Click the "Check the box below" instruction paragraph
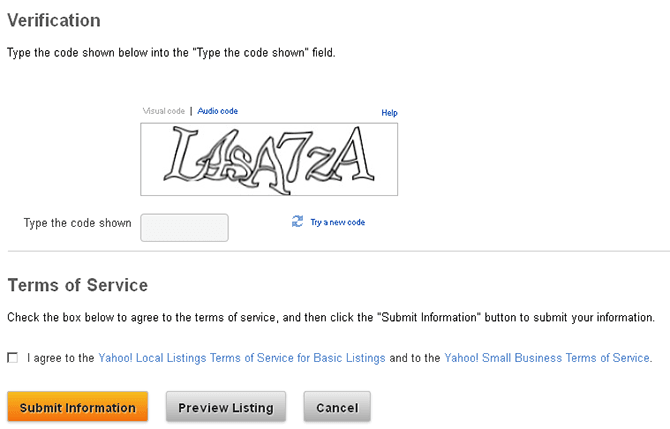The width and height of the screenshot is (670, 429). tap(330, 318)
